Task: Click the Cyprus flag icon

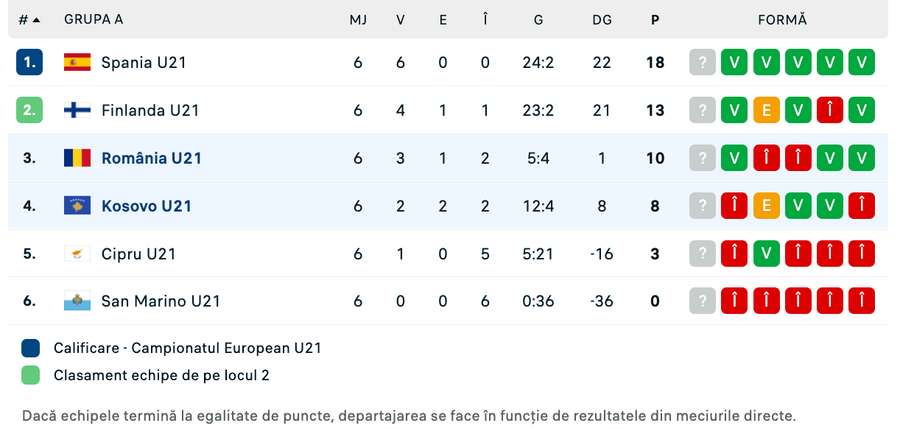Action: 77,254
